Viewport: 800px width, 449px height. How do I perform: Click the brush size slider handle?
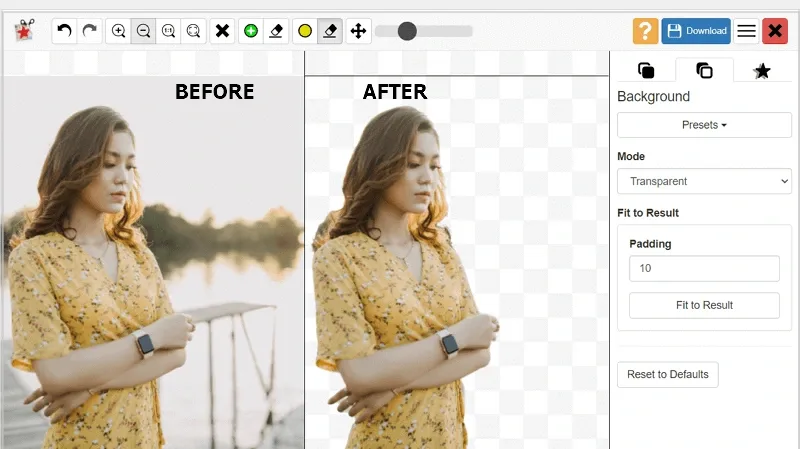tap(407, 31)
